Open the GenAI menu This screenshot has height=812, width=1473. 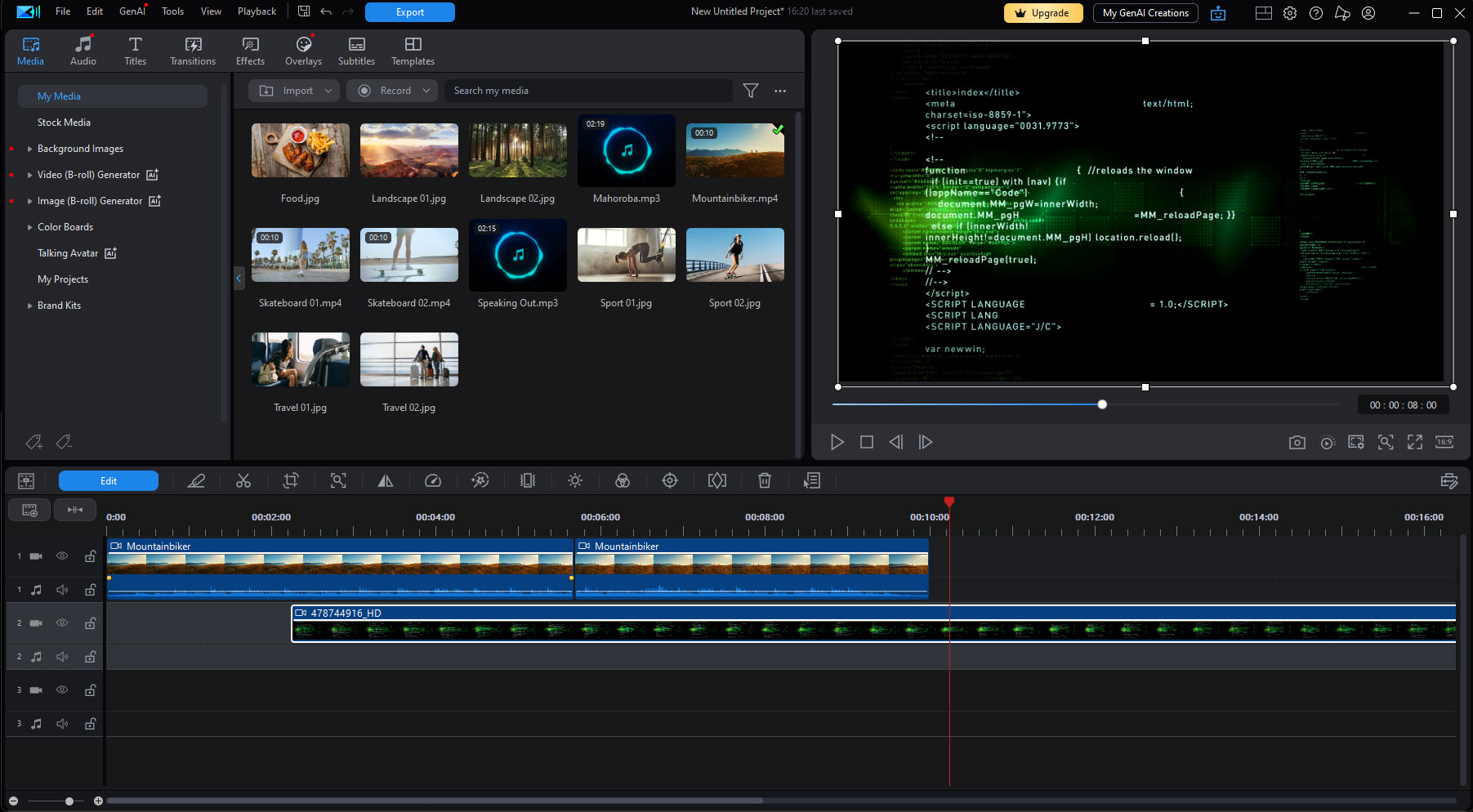pyautogui.click(x=132, y=11)
